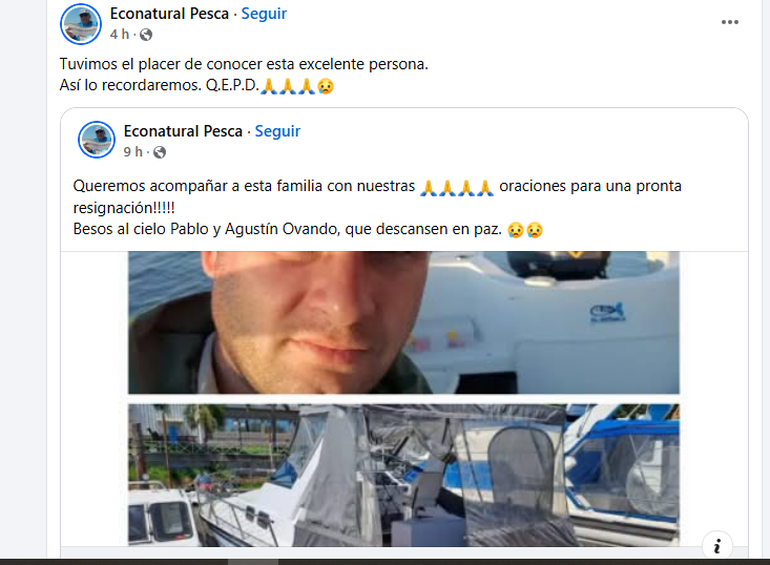The width and height of the screenshot is (770, 565).
Task: Open the three-dot post options menu
Action: click(730, 22)
